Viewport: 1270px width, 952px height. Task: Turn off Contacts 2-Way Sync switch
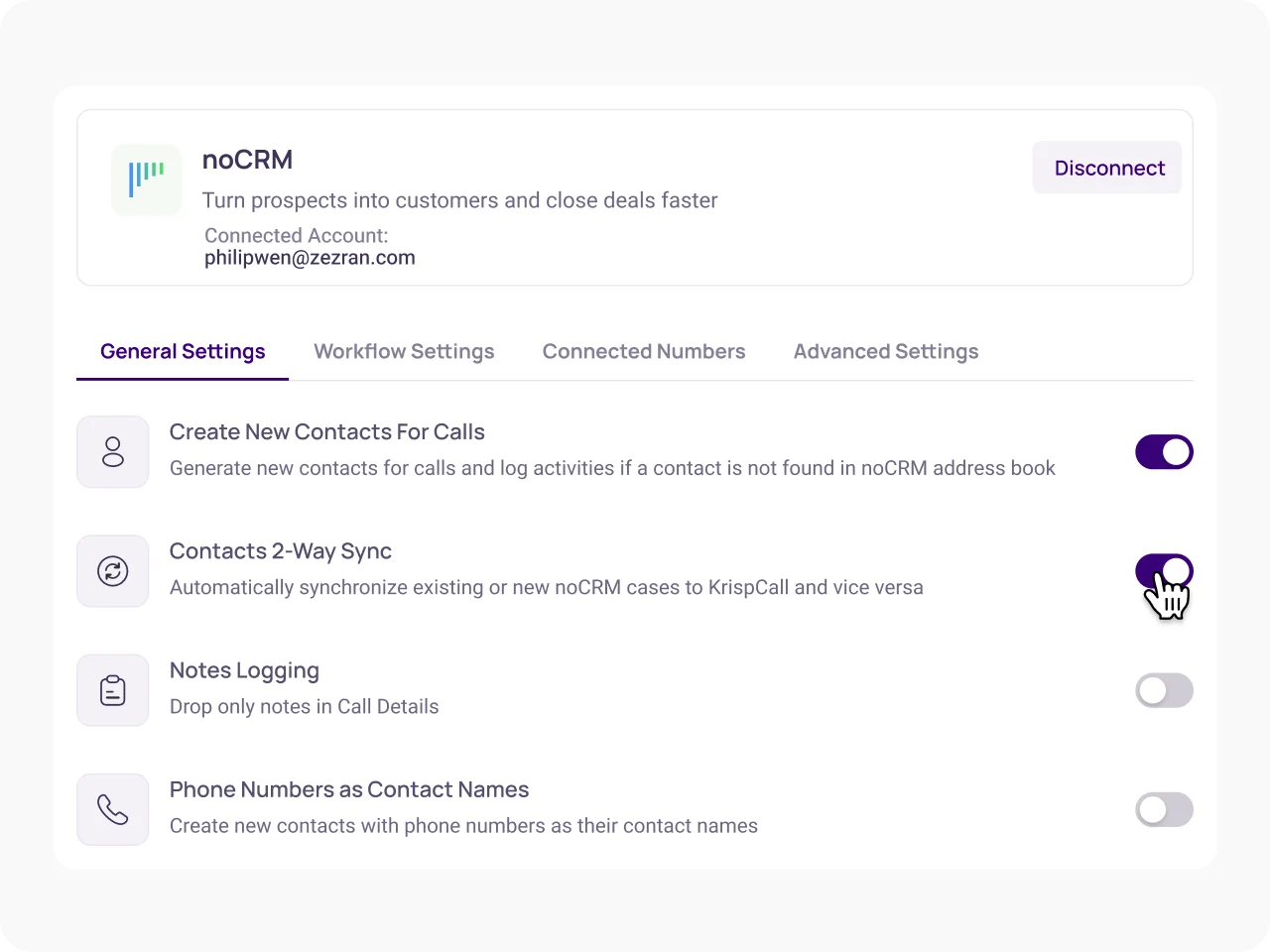[1164, 571]
